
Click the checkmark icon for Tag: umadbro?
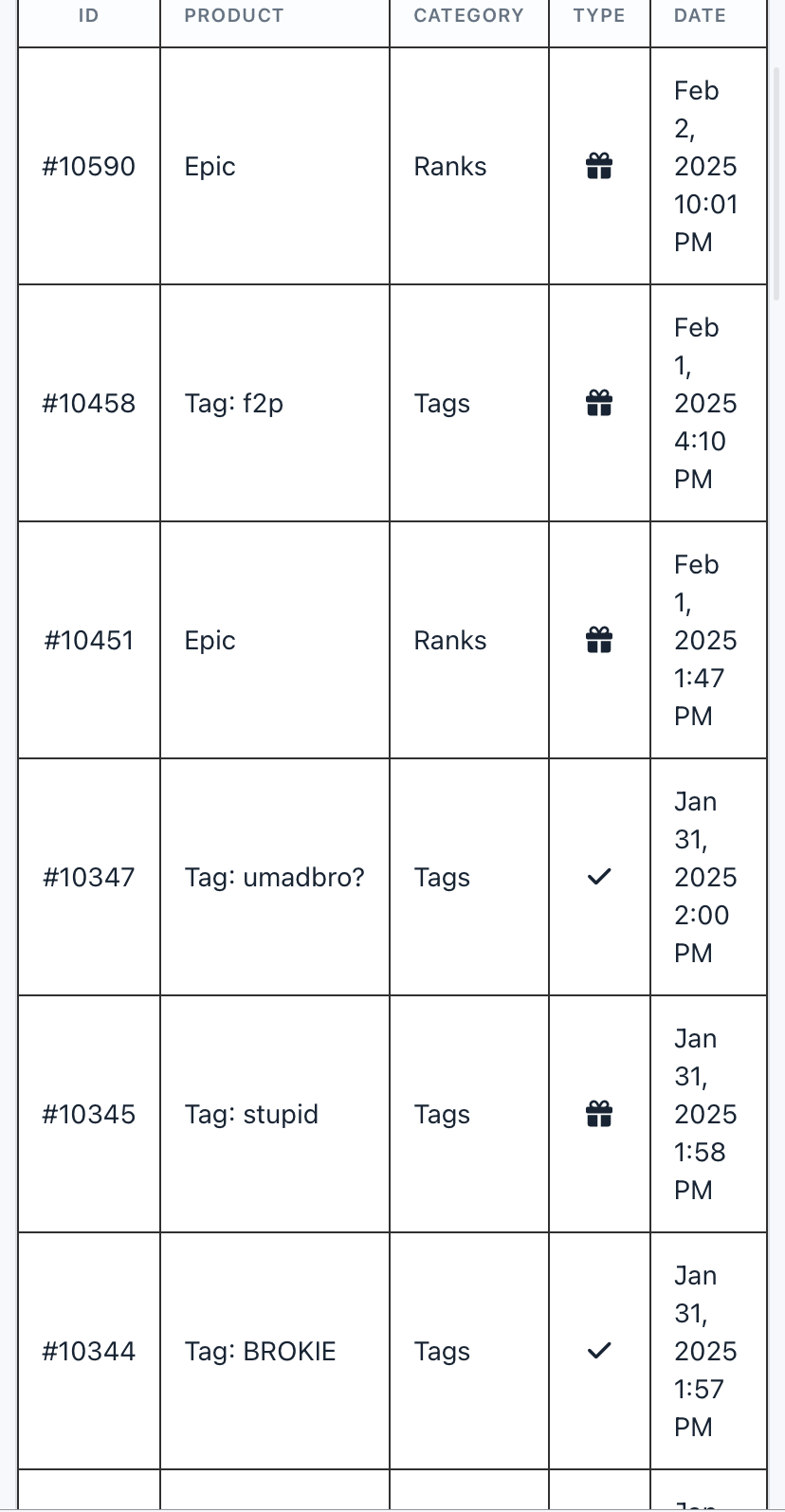click(599, 877)
